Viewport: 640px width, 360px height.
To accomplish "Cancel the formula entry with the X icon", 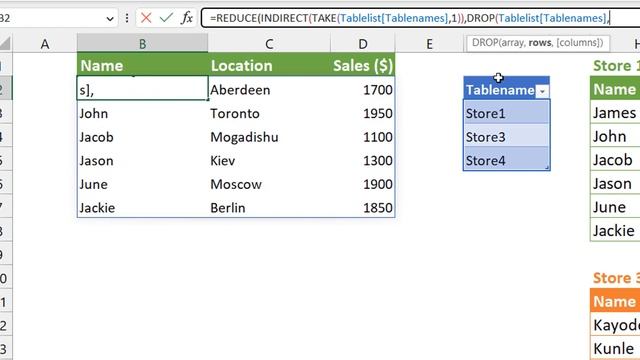I will coord(146,18).
